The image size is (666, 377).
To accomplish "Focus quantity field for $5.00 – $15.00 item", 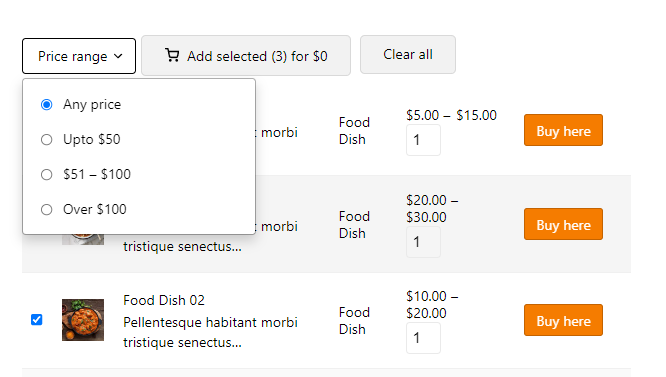I will pos(423,140).
